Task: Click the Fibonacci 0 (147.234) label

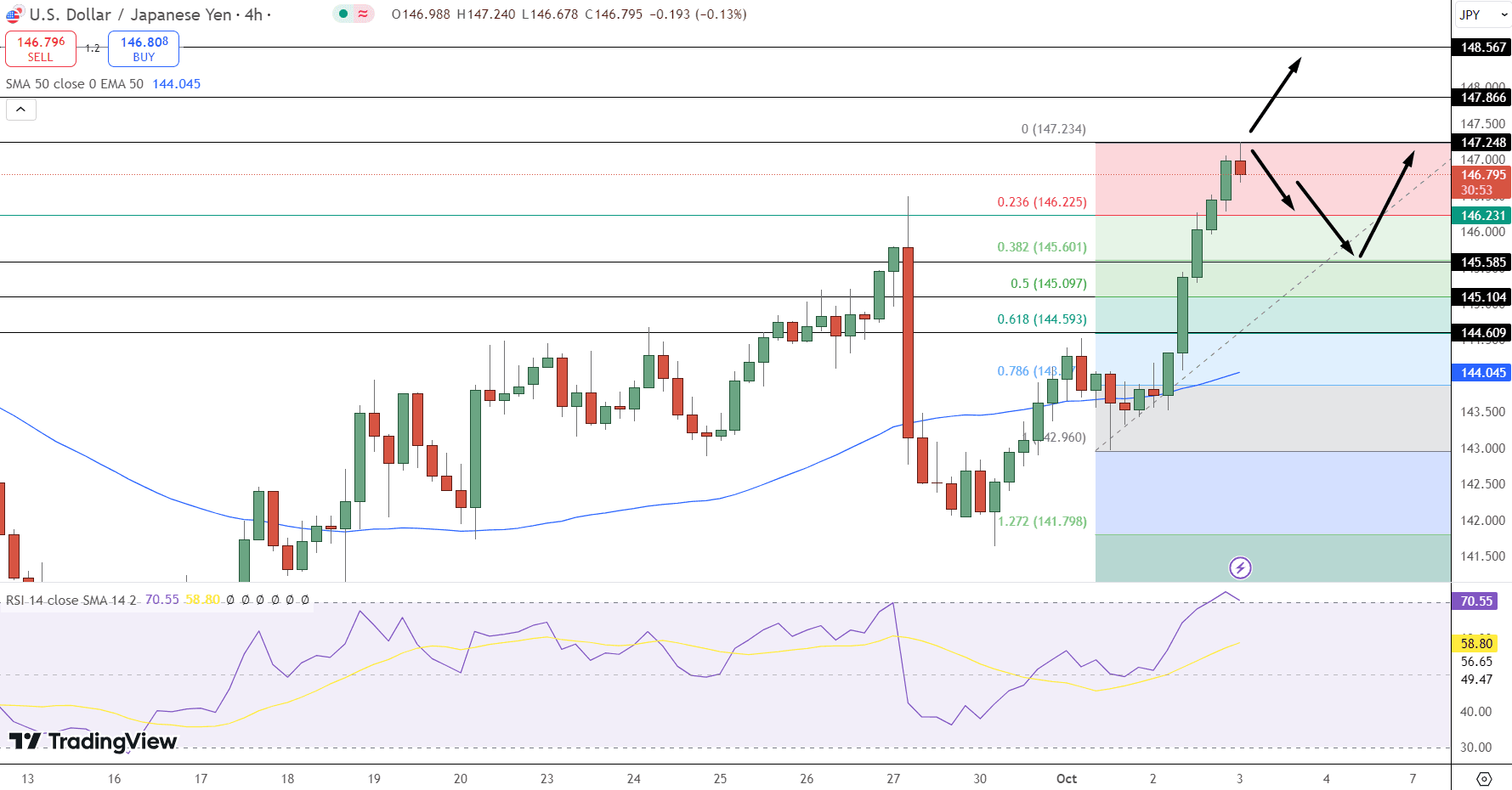Action: click(1053, 129)
